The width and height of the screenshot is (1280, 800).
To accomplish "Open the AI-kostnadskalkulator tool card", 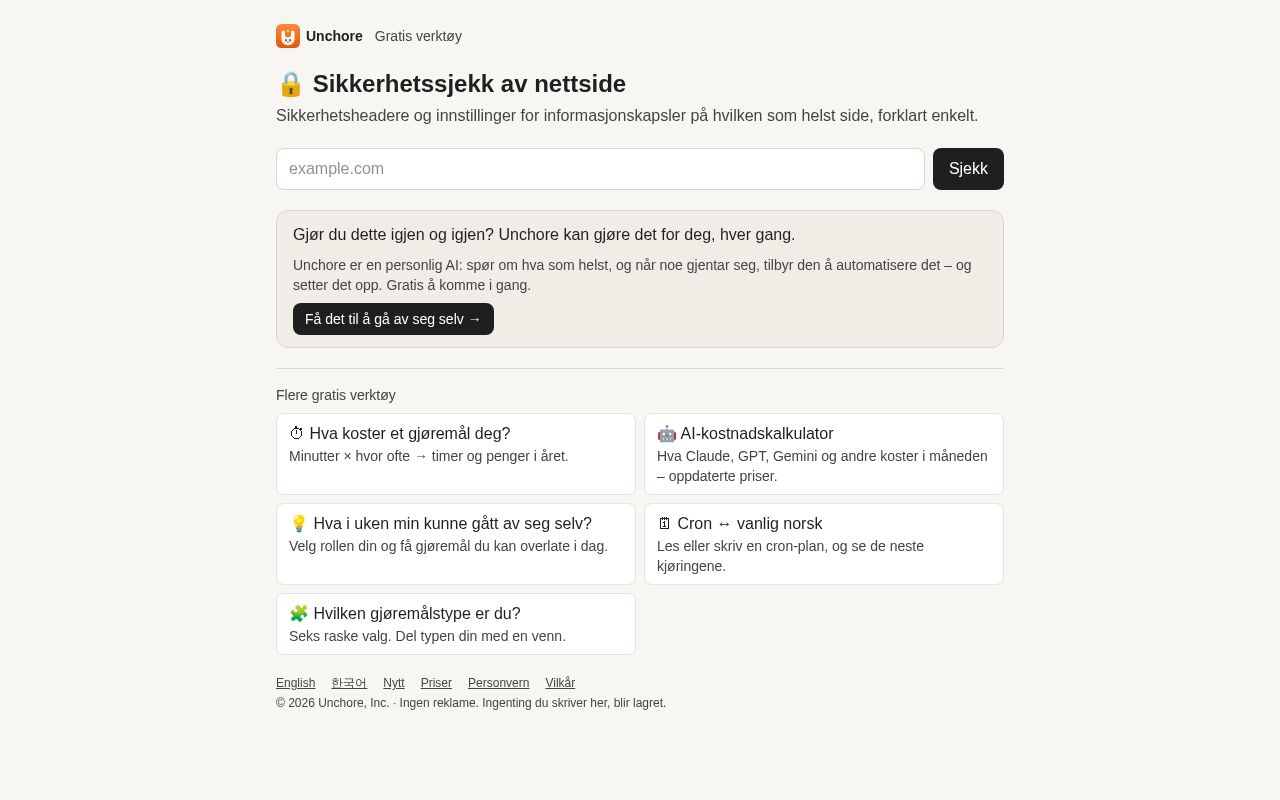I will (824, 454).
